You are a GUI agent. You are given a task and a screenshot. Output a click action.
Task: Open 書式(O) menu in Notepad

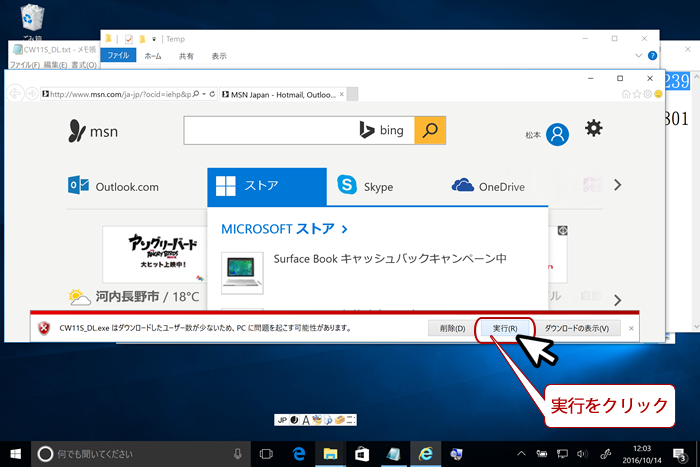coord(84,65)
